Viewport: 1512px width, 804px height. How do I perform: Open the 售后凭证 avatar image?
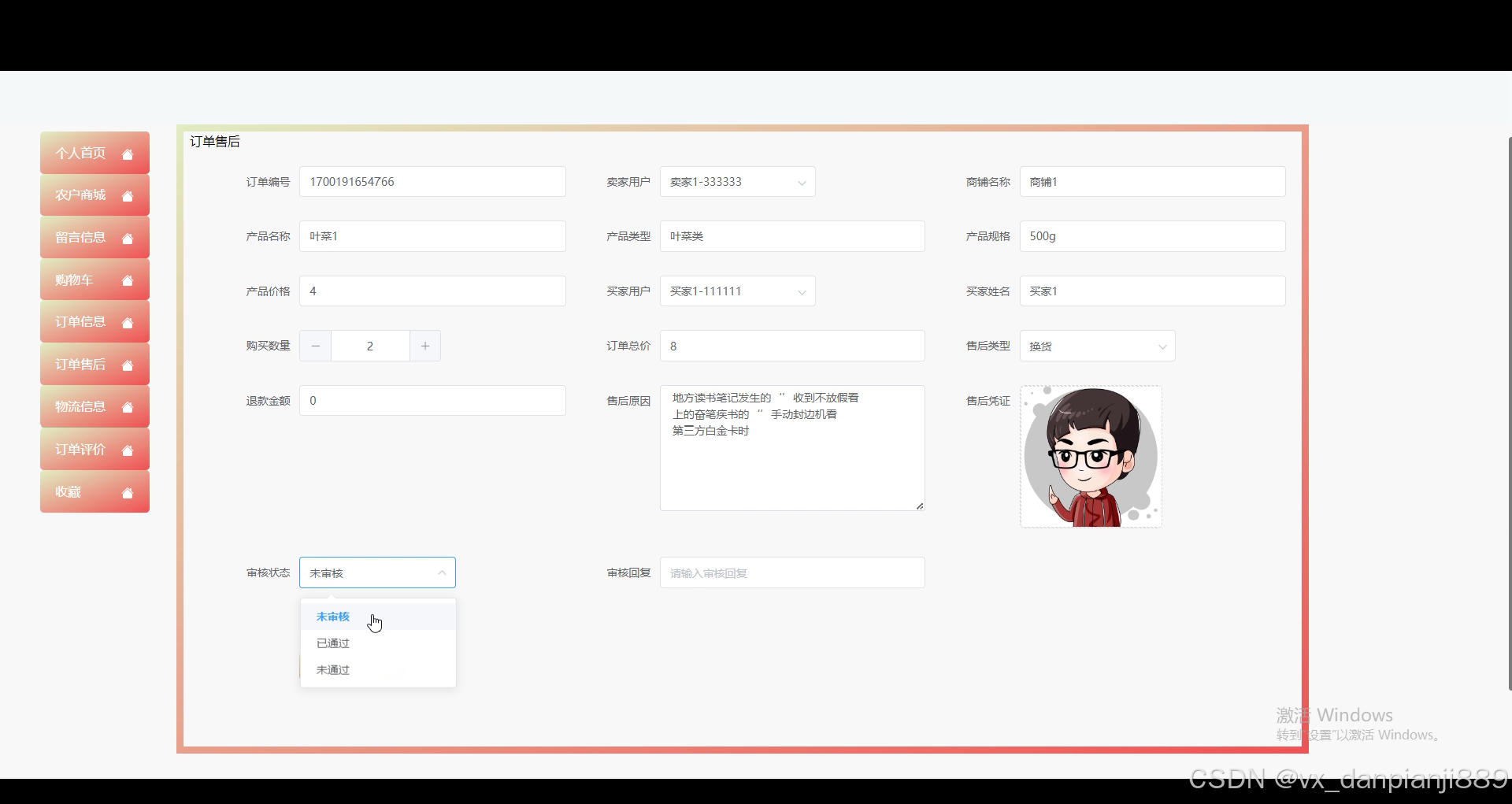tap(1091, 457)
